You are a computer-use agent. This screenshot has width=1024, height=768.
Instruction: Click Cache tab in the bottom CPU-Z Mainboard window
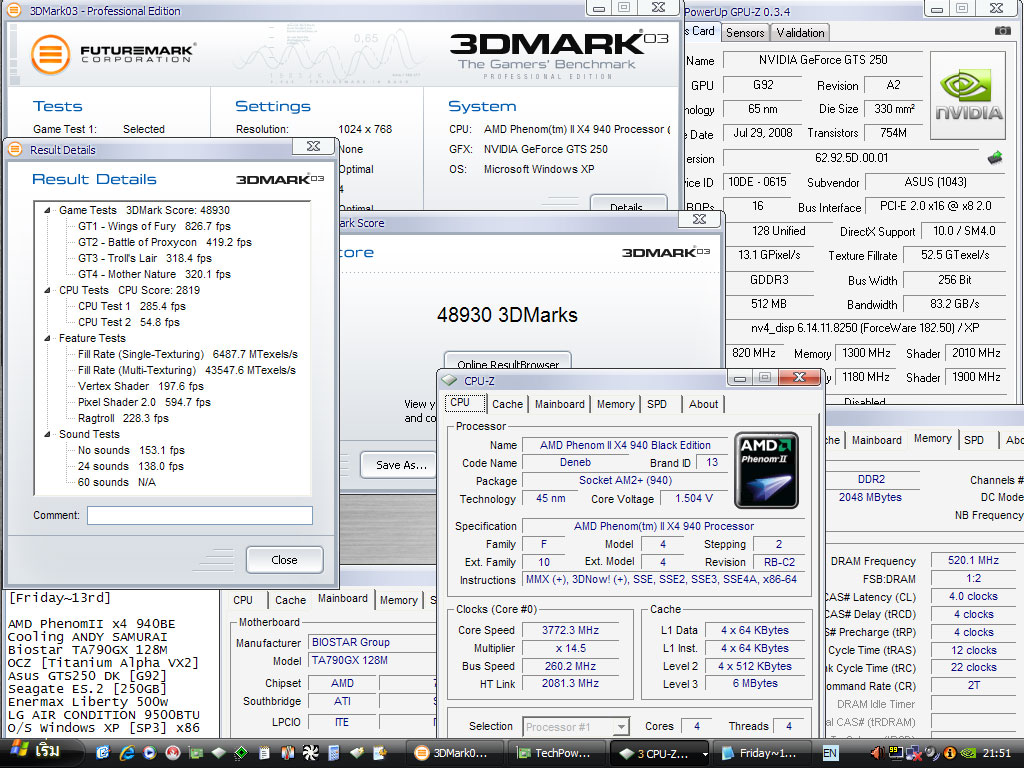click(290, 600)
